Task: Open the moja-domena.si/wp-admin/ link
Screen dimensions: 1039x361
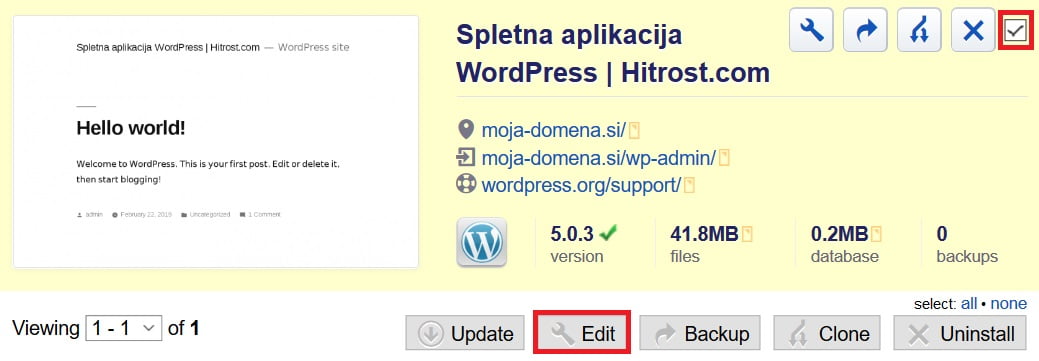Action: (598, 158)
